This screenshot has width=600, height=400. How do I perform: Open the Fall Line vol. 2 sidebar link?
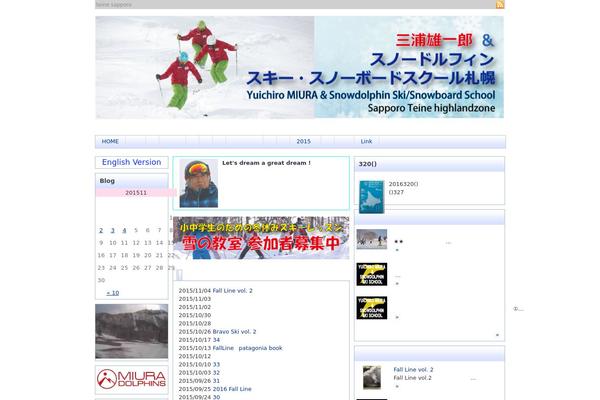413,369
